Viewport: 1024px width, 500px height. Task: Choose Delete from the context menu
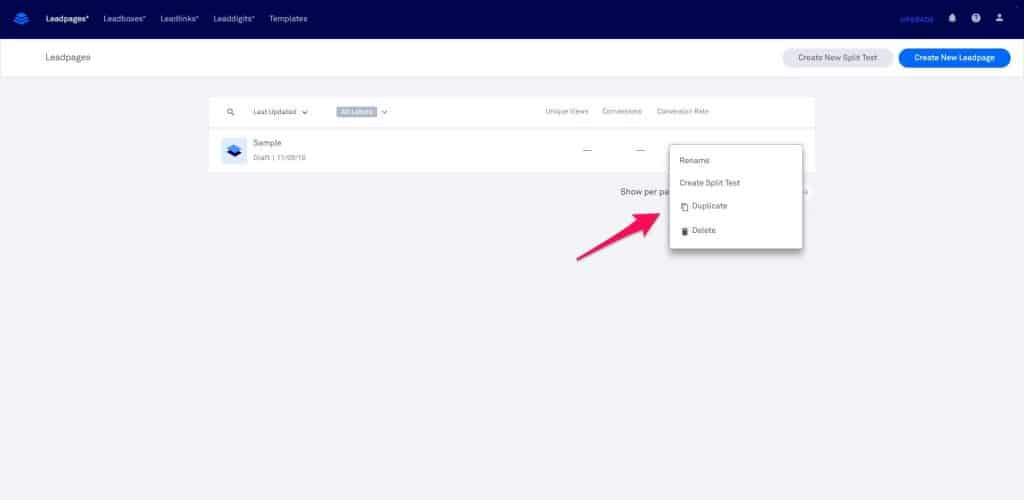tap(703, 230)
